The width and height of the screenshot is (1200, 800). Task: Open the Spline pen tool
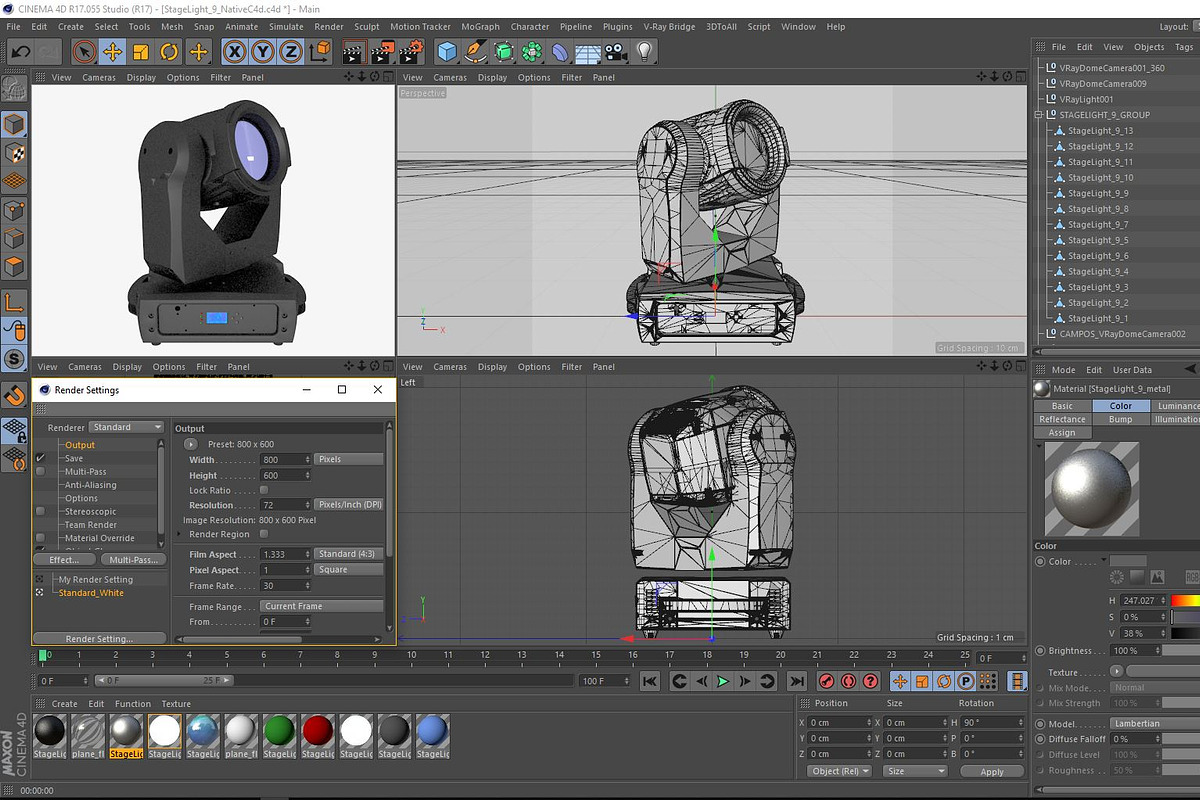[x=476, y=51]
